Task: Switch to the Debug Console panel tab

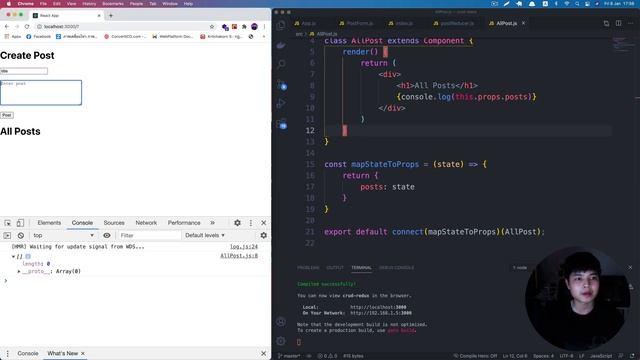Action: 396,268
